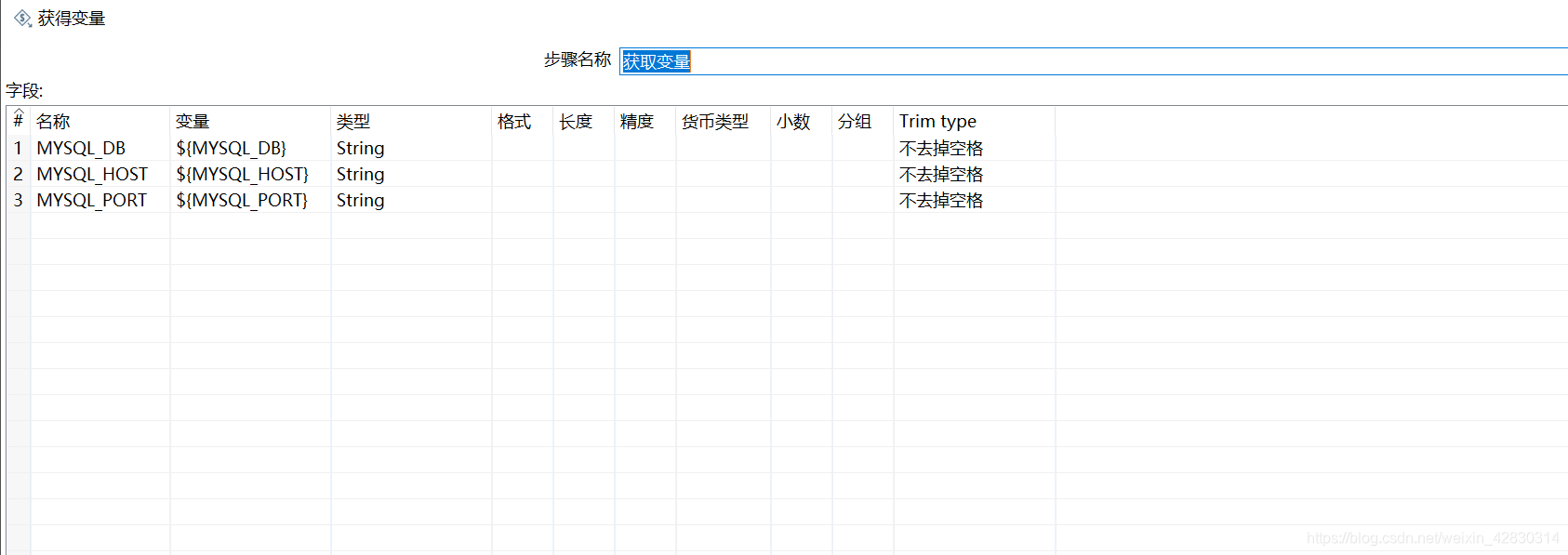Sort by the 变量 column header
The image size is (1568, 555).
coord(250,121)
